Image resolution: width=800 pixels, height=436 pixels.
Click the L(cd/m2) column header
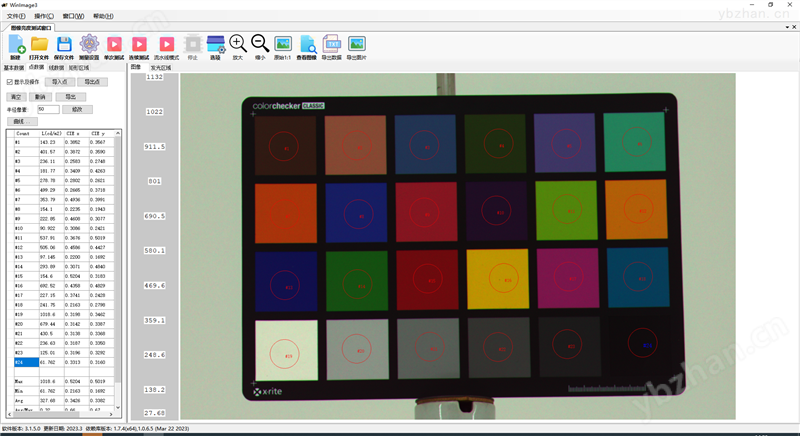point(52,133)
